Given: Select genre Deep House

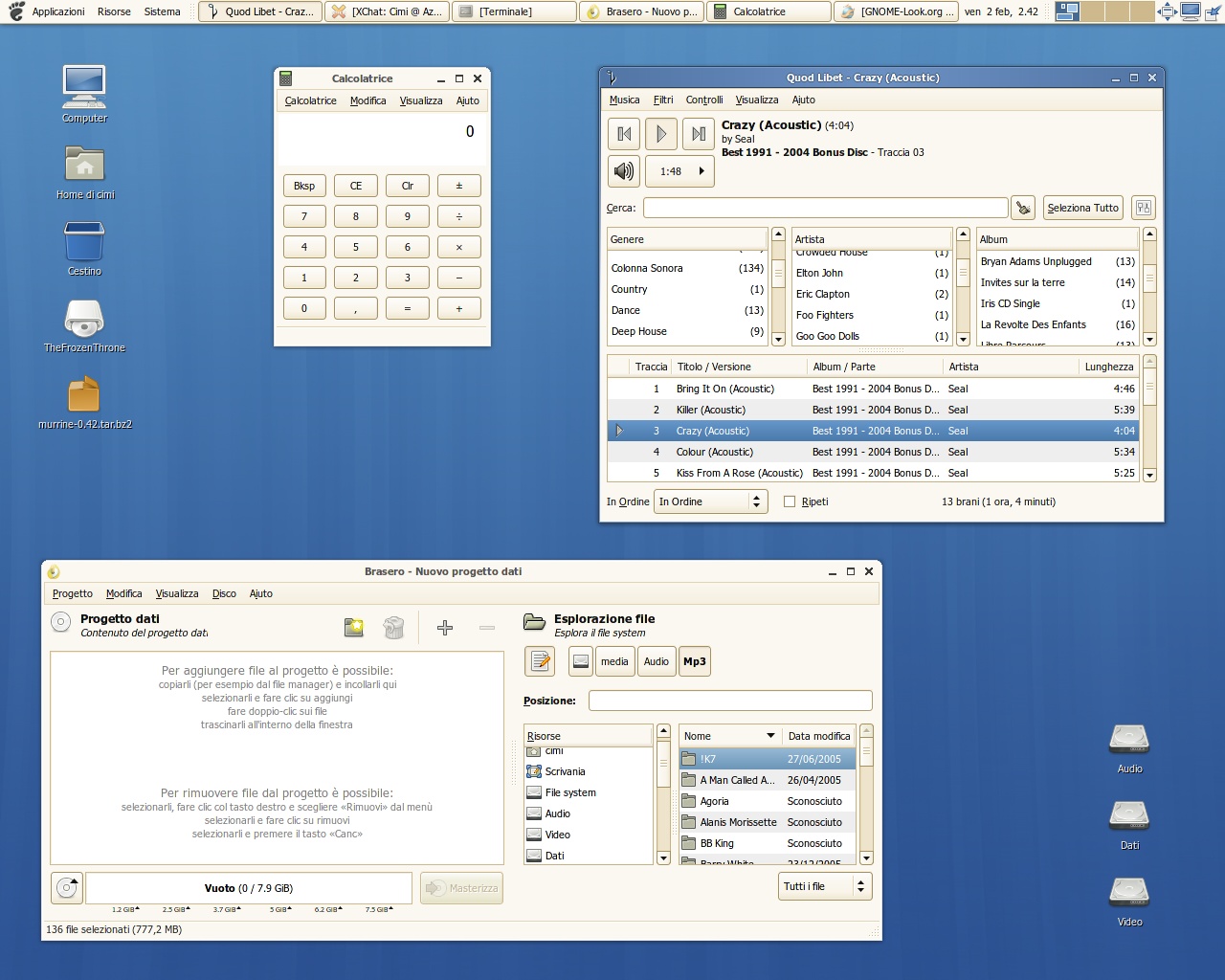Looking at the screenshot, I should tap(687, 331).
